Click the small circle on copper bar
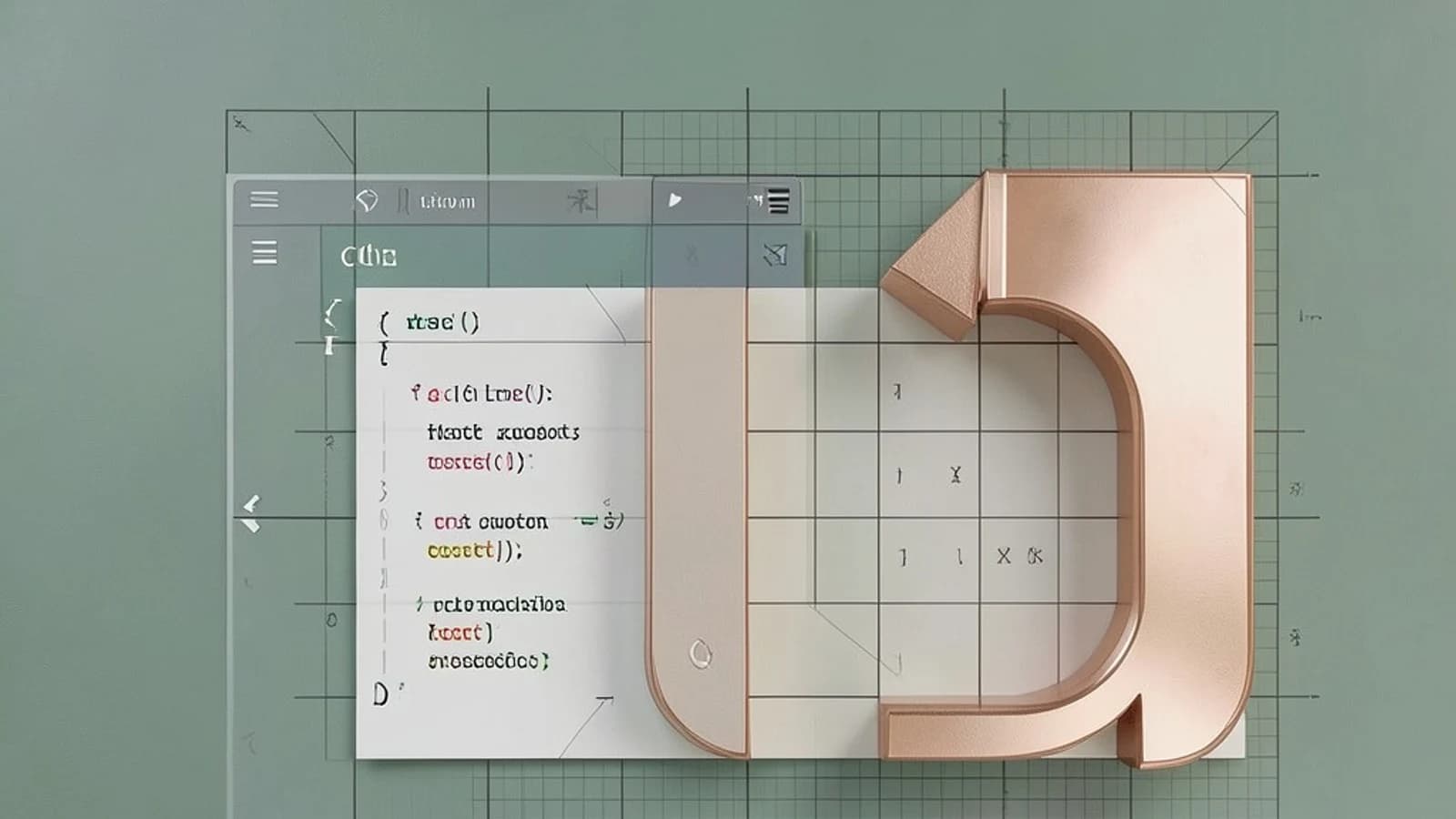 [x=699, y=653]
